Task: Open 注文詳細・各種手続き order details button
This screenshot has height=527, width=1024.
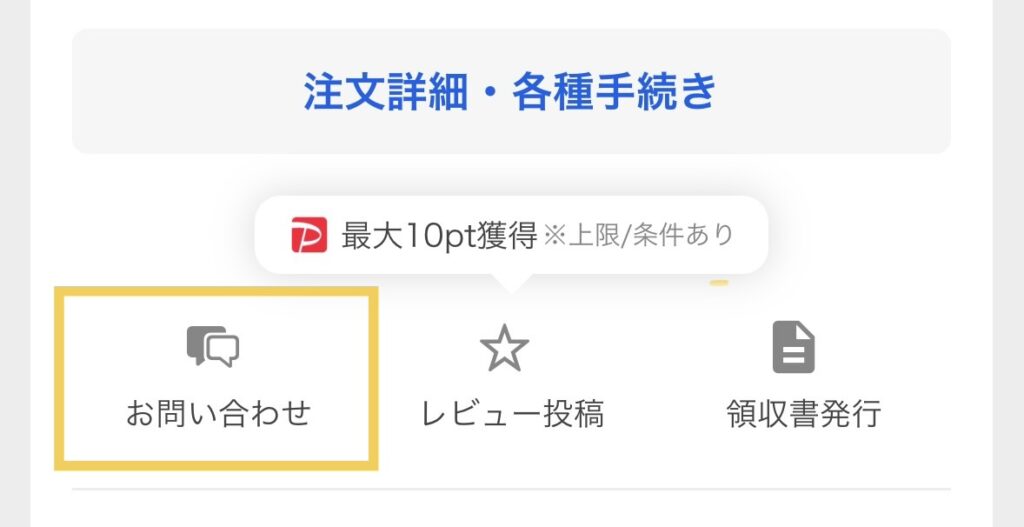Action: (511, 91)
